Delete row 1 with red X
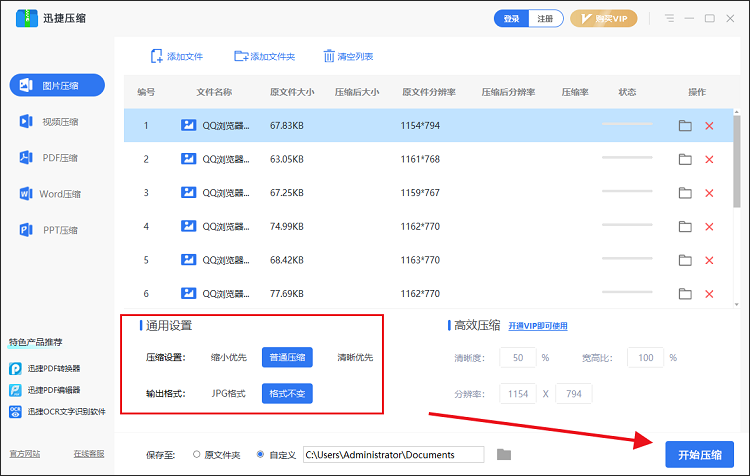The height and width of the screenshot is (476, 750). click(709, 126)
